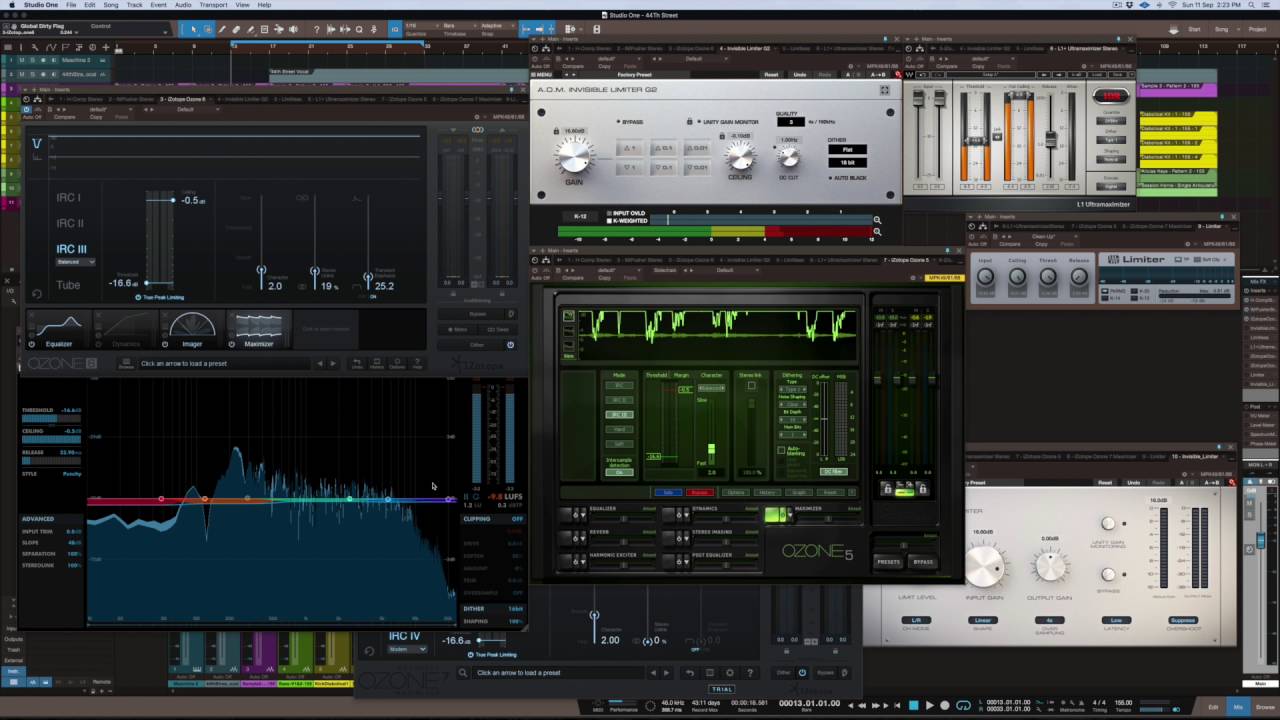This screenshot has width=1280, height=720.
Task: Click the upper magnifier icon on Invisible Limiter meter
Action: pos(877,220)
